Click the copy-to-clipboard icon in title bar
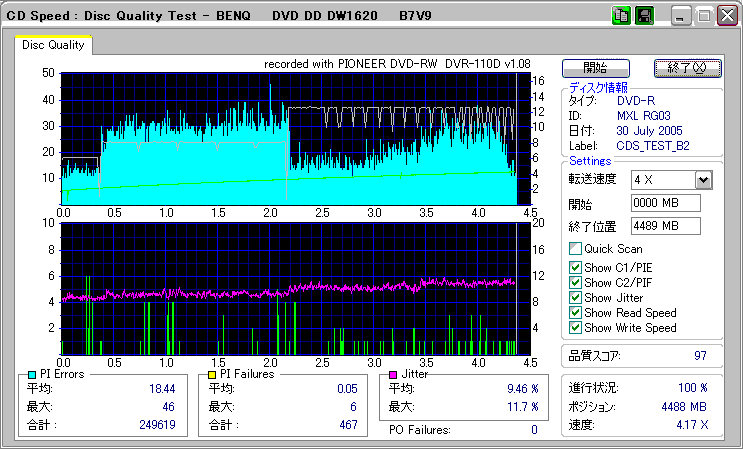 pyautogui.click(x=621, y=16)
